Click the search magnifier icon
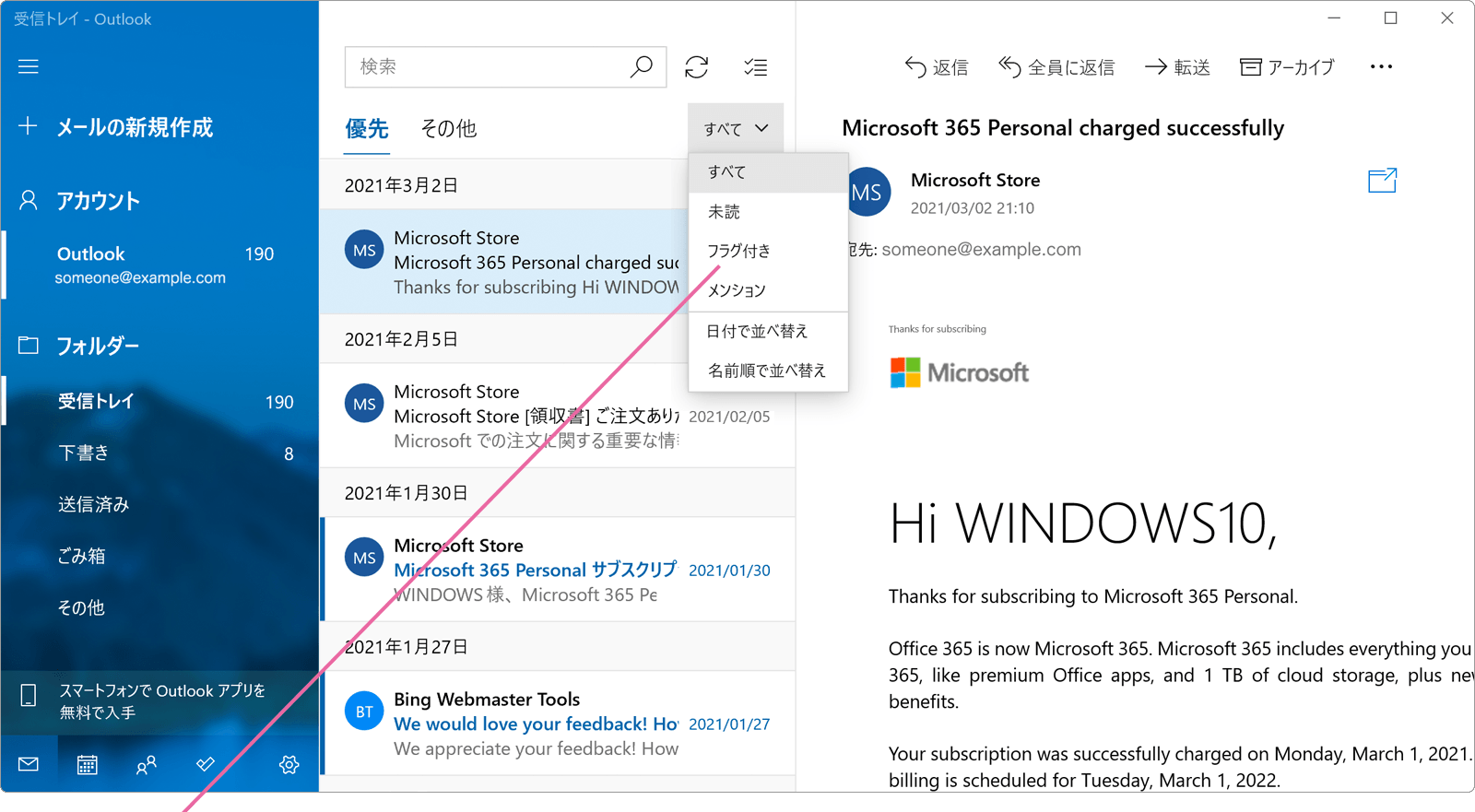Image resolution: width=1475 pixels, height=812 pixels. coord(641,66)
